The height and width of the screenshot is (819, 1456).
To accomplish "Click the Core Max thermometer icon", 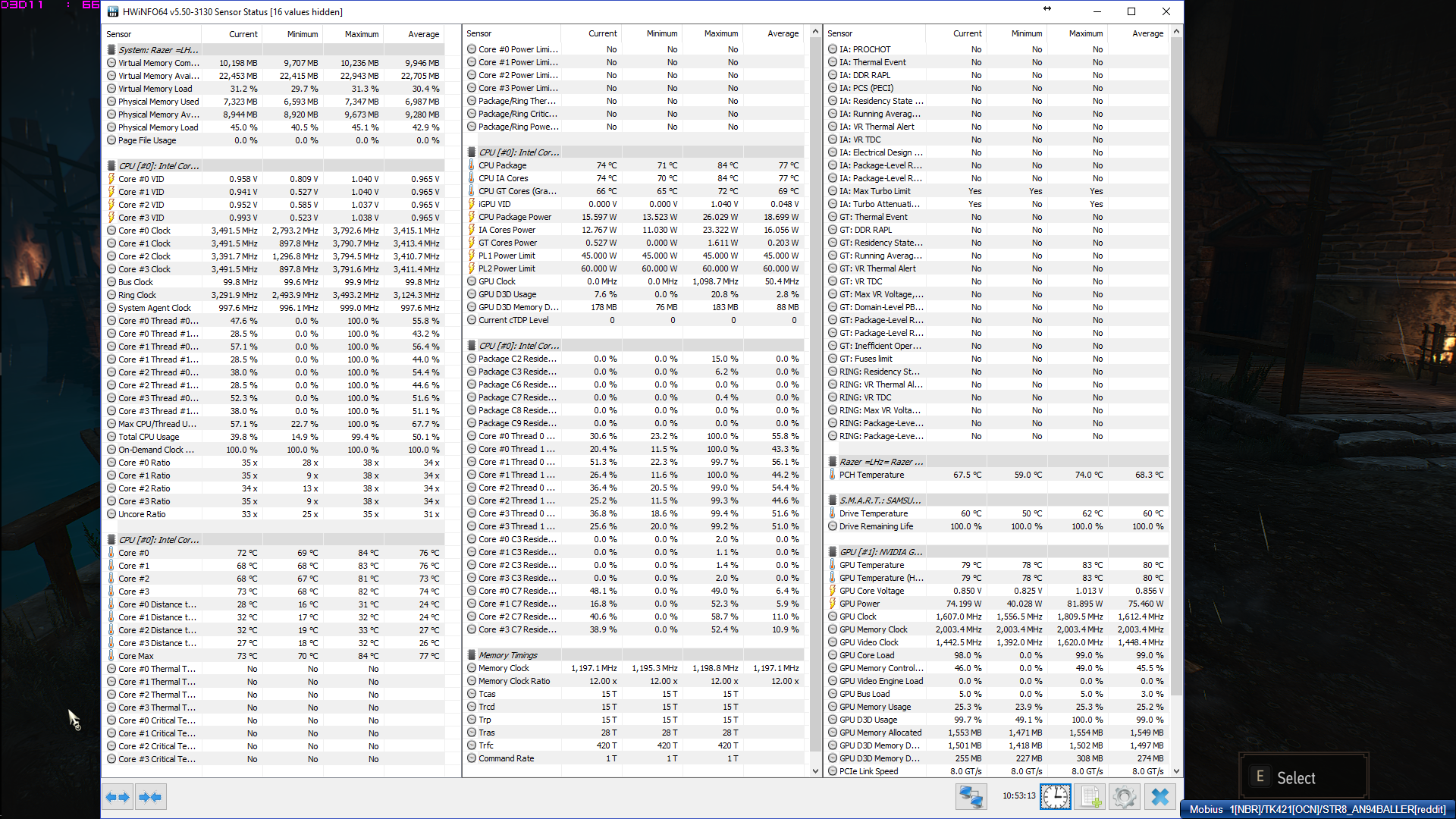I will click(x=111, y=656).
